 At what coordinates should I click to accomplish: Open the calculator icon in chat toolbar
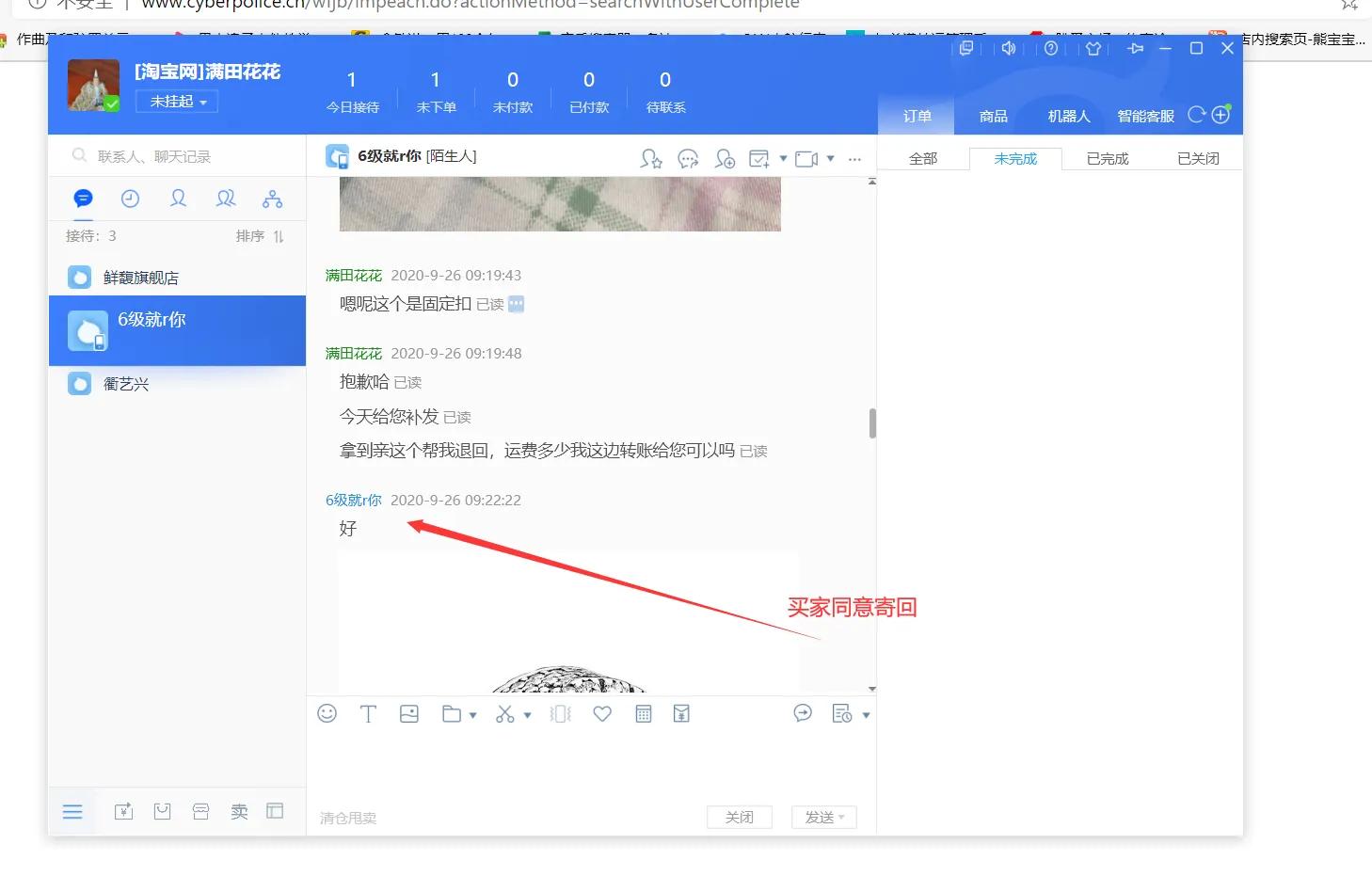[644, 713]
